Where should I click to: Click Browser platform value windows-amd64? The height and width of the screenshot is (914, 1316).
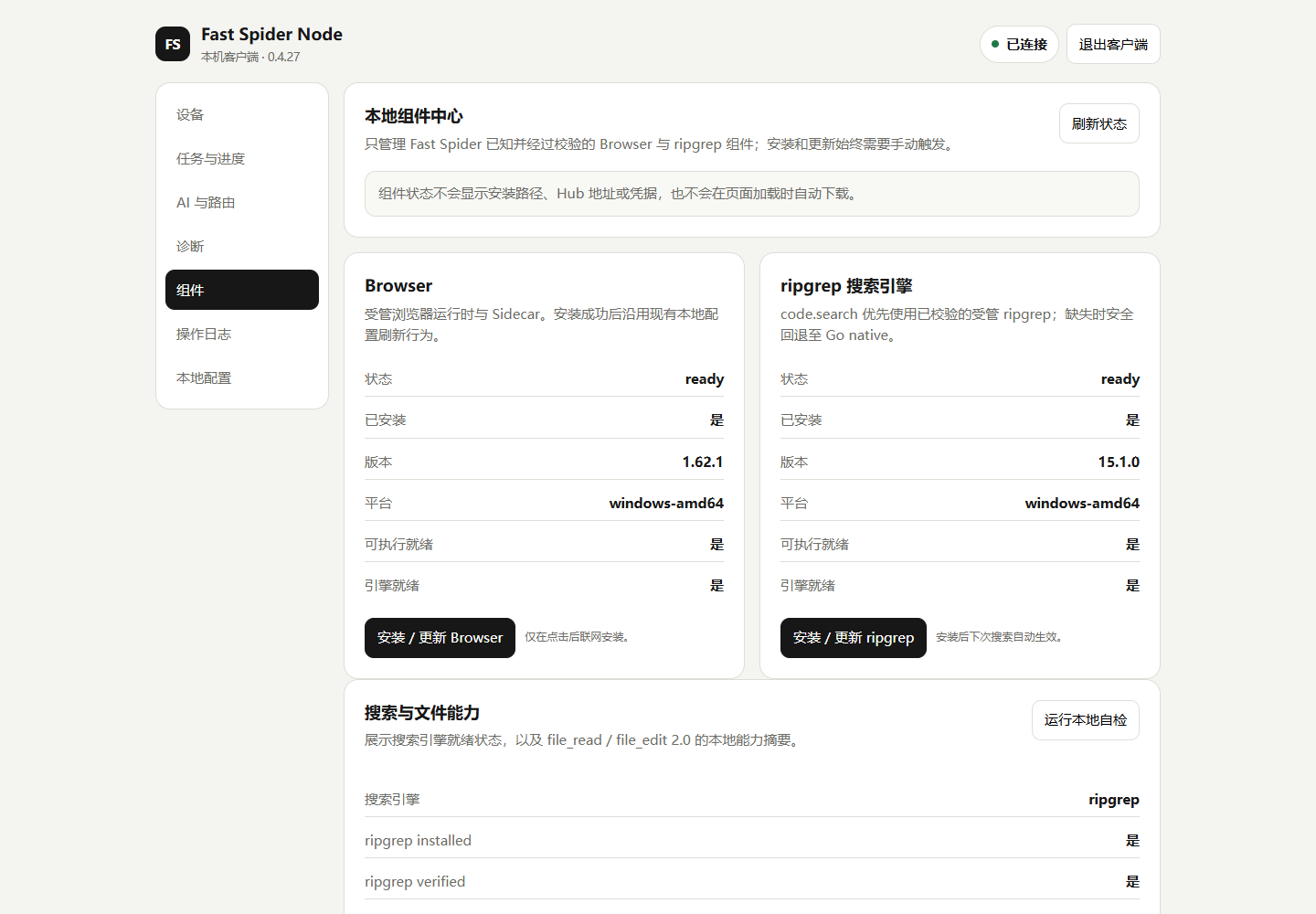666,503
